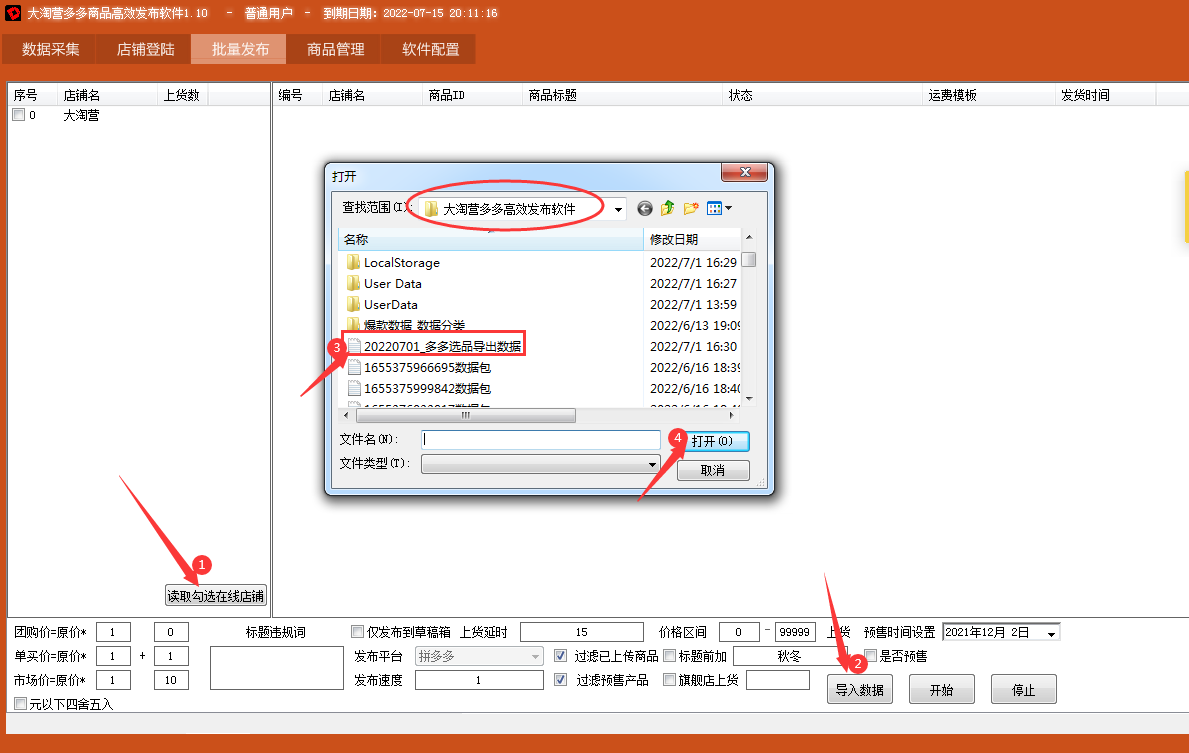Click the 开始 button

(x=942, y=690)
